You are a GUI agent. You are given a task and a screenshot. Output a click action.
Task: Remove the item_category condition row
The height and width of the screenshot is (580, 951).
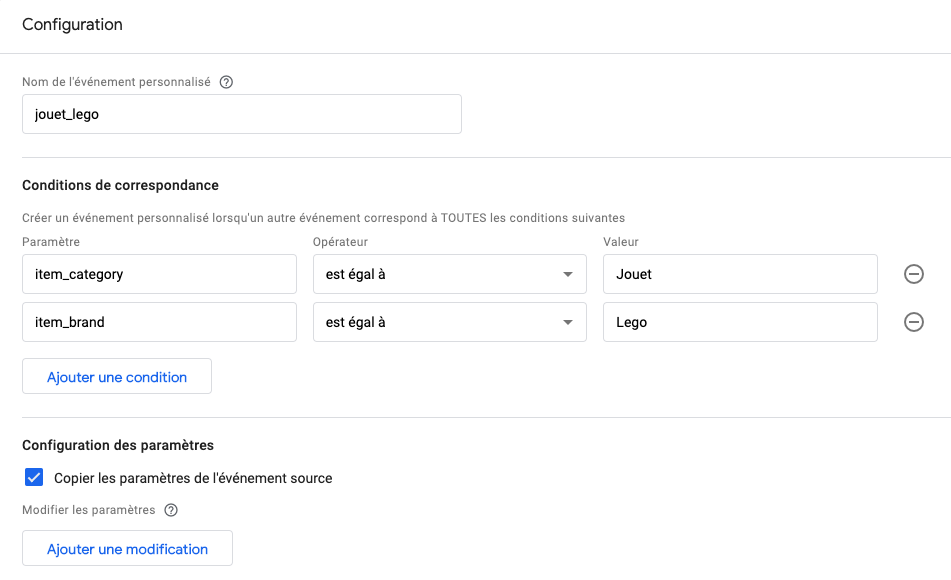tap(913, 274)
